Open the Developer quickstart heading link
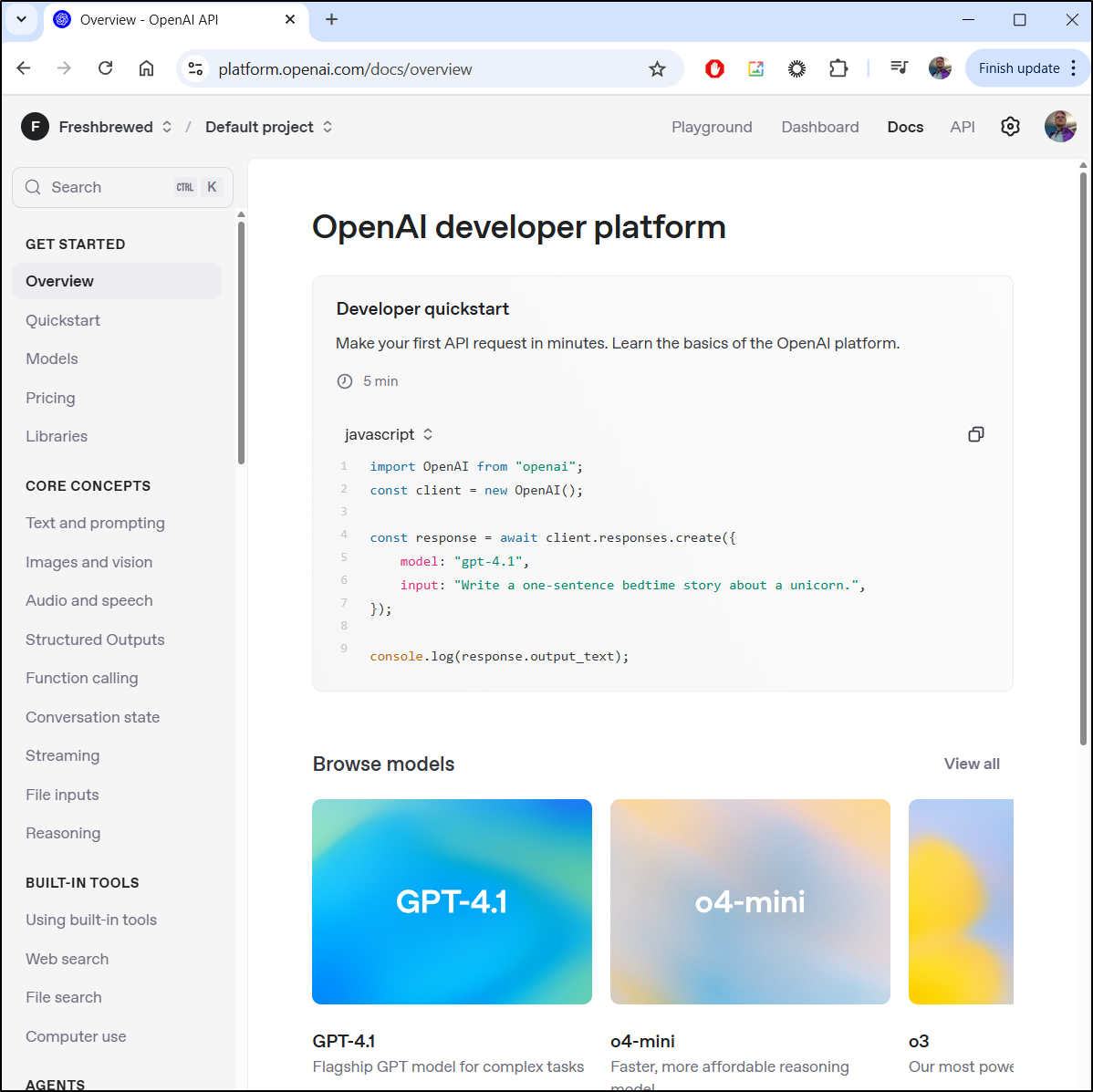The height and width of the screenshot is (1092, 1093). pos(422,308)
